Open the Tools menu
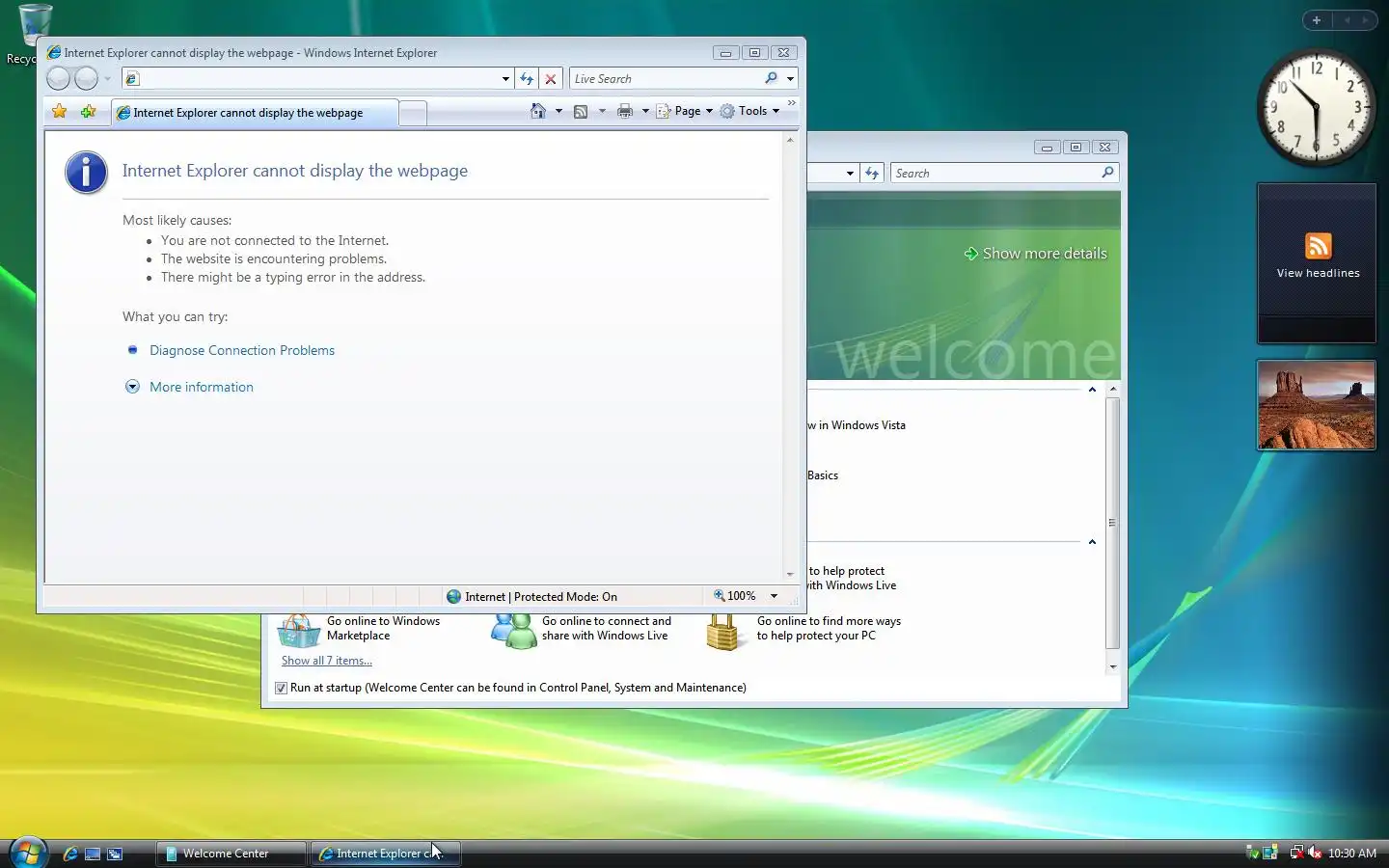 (749, 111)
